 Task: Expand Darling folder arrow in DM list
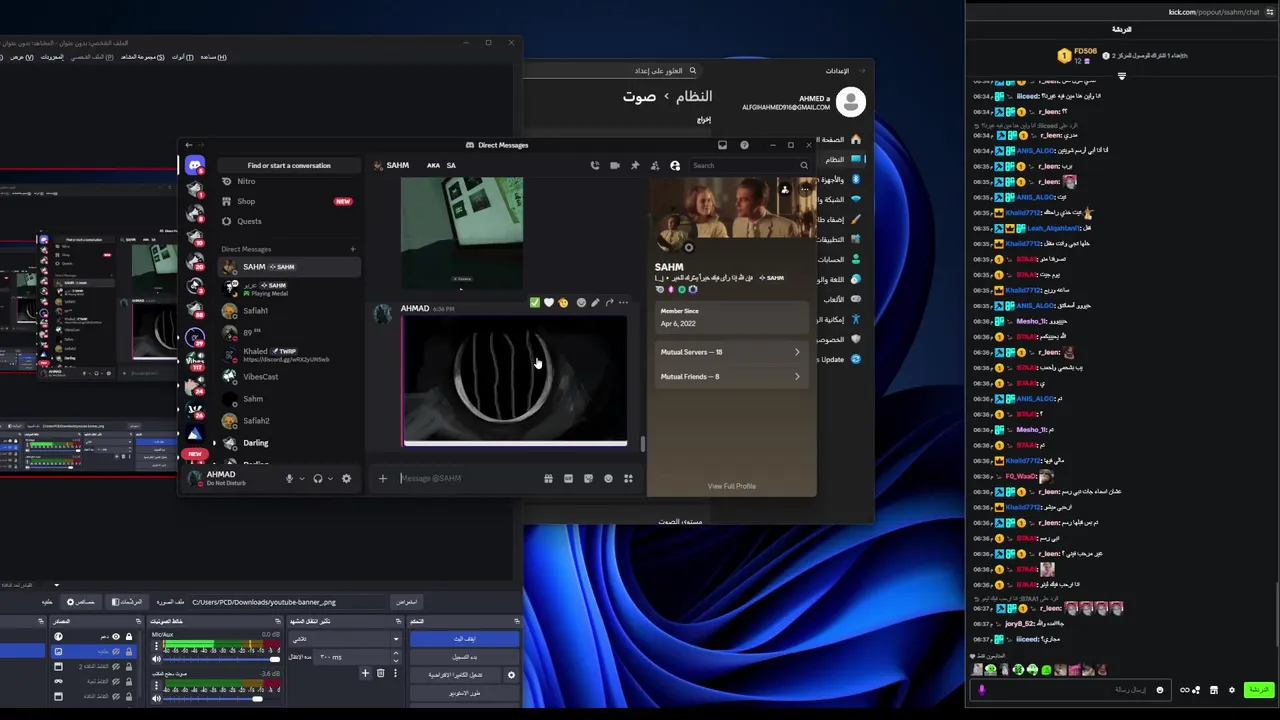212,443
